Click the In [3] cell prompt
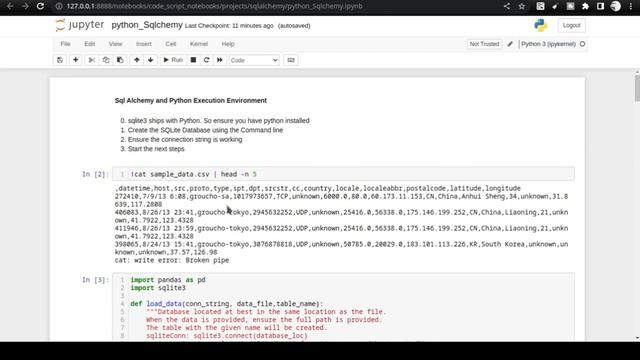The height and width of the screenshot is (360, 640). click(x=96, y=280)
